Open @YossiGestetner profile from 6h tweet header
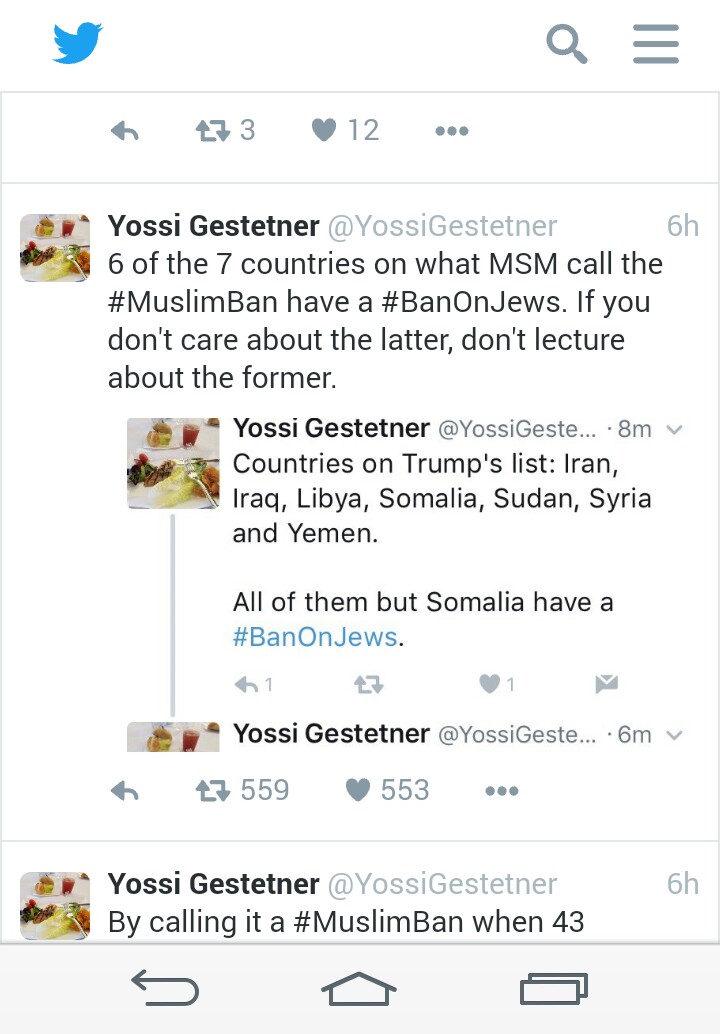Image resolution: width=720 pixels, height=1034 pixels. click(x=442, y=227)
